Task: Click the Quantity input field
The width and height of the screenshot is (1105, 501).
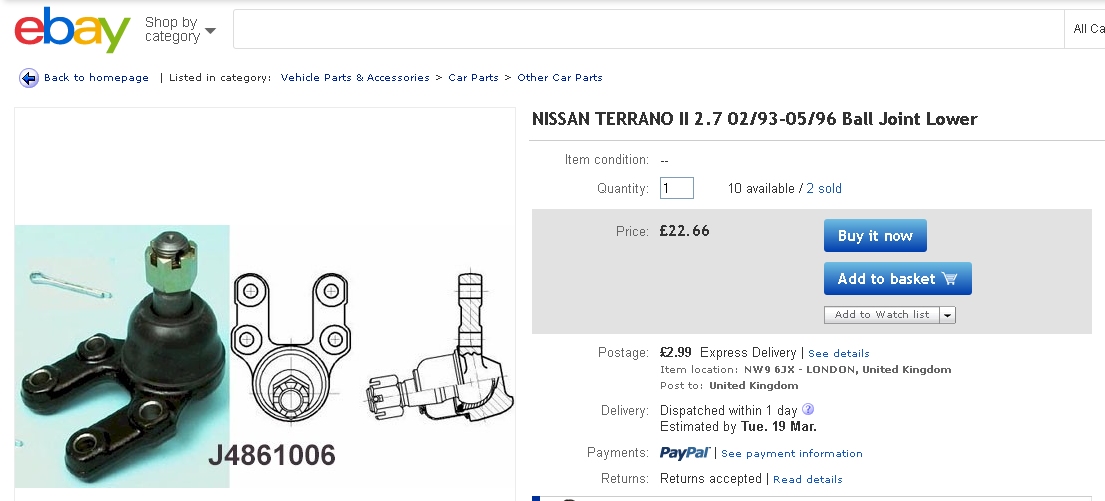Action: click(676, 188)
